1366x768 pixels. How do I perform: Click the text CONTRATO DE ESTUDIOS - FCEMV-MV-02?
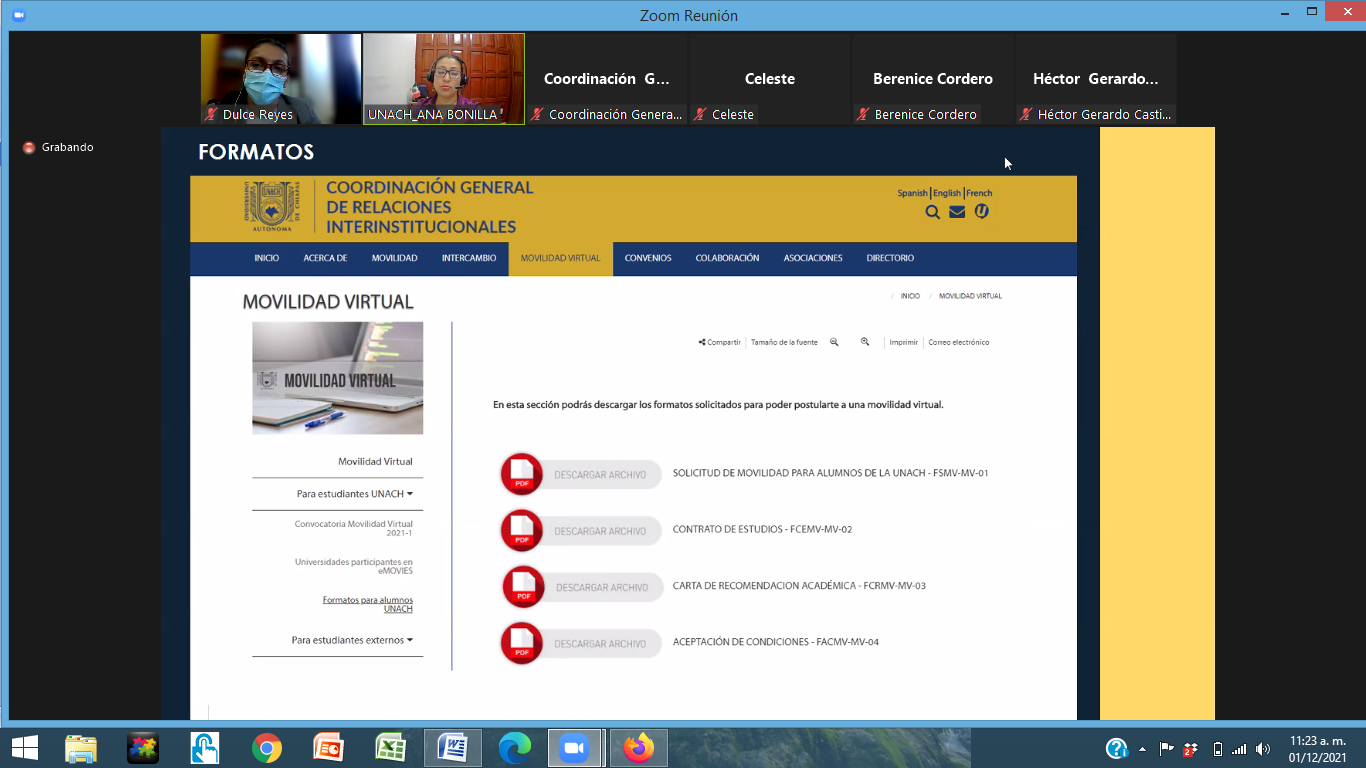coord(762,529)
